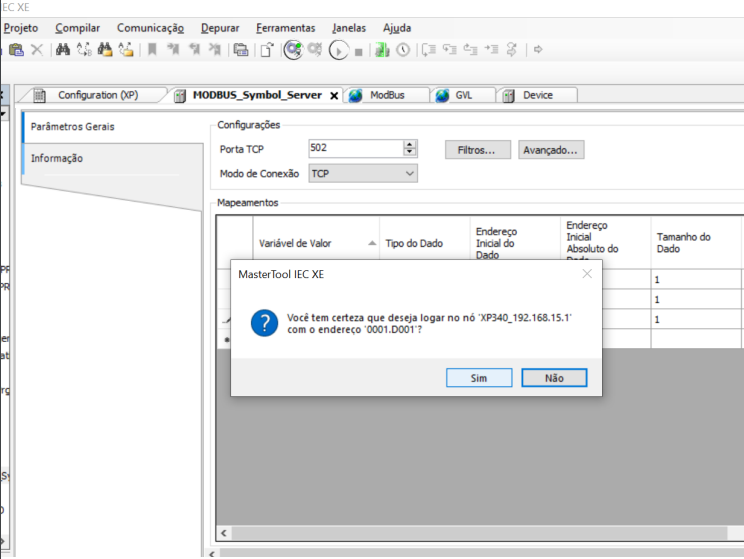Select the Informação side tab
The height and width of the screenshot is (559, 744).
[57, 158]
